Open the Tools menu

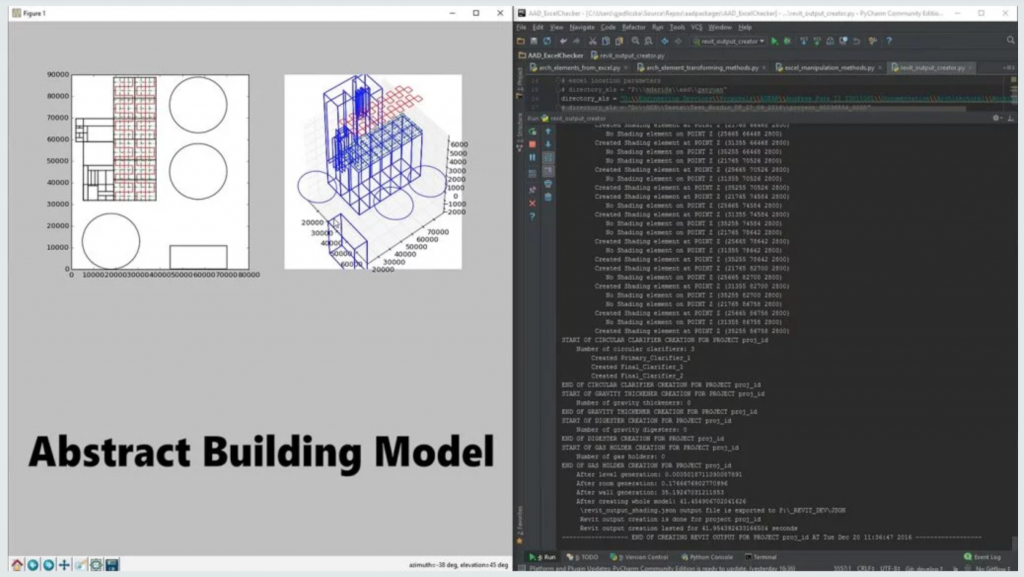coord(677,27)
